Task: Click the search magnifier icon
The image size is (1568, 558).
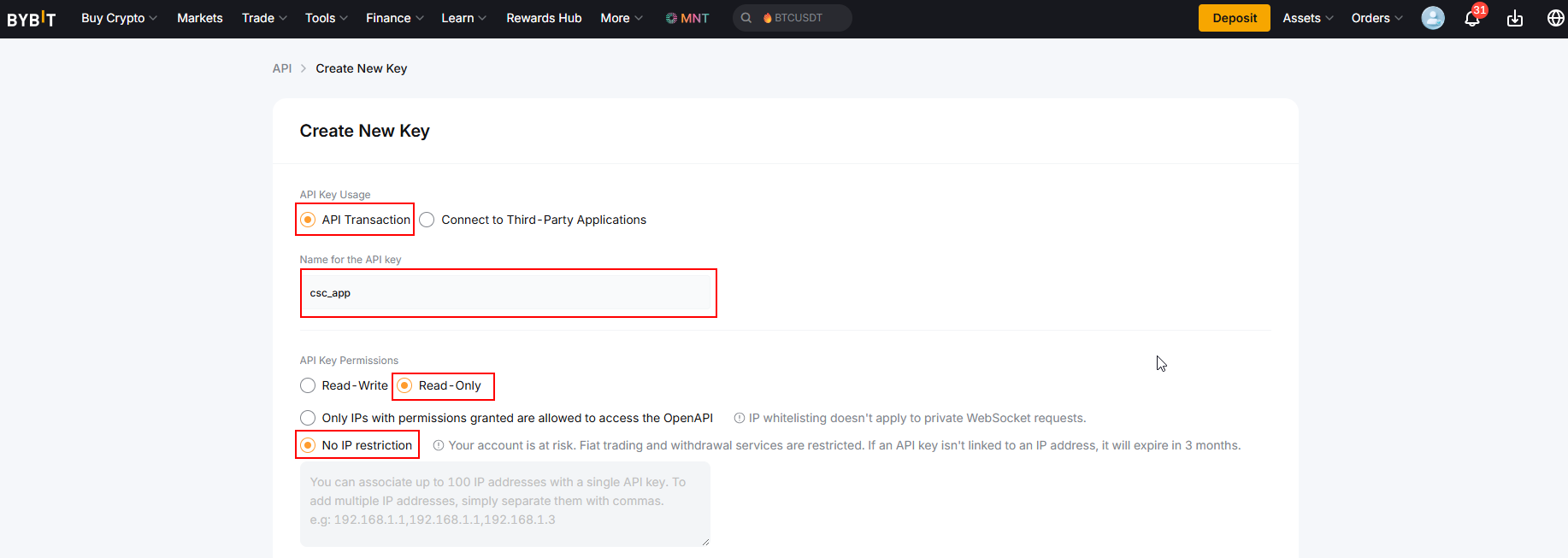Action: (x=746, y=18)
